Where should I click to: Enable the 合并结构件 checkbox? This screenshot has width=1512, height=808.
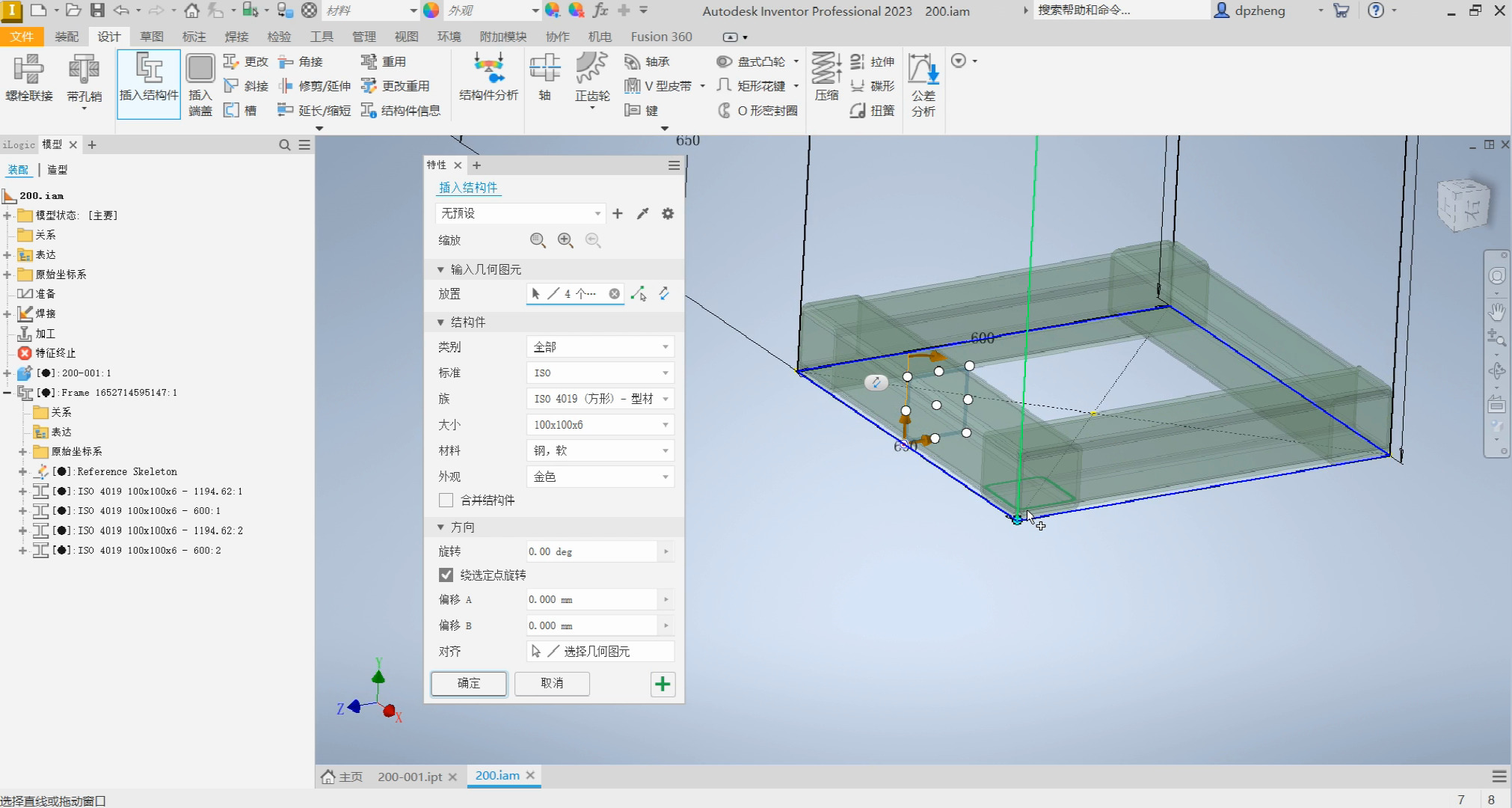coord(446,500)
